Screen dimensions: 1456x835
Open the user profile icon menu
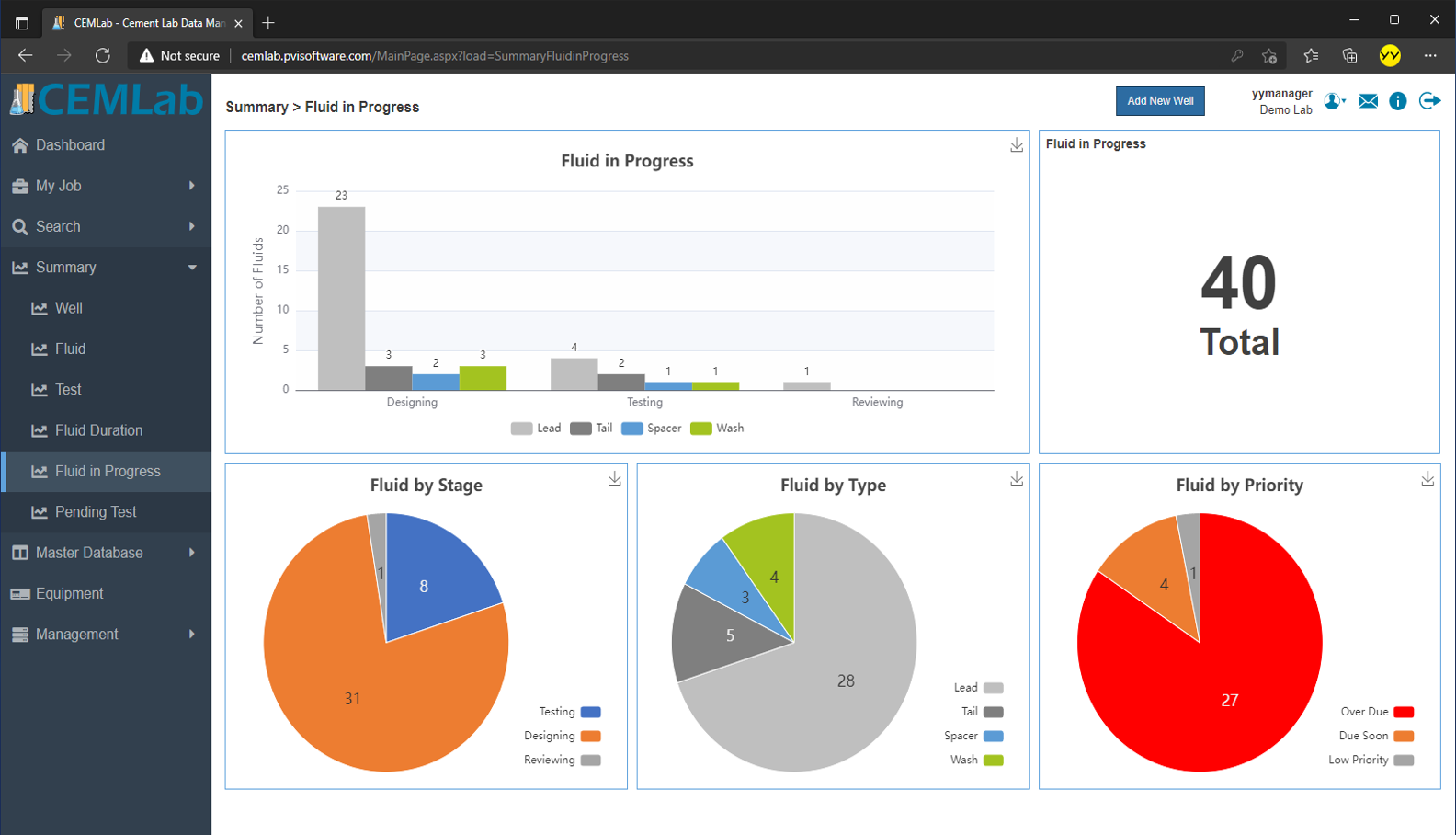click(x=1334, y=101)
